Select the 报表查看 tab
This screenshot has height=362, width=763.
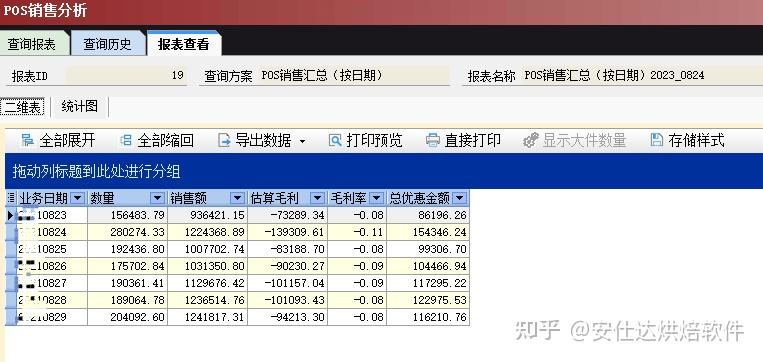(x=184, y=44)
